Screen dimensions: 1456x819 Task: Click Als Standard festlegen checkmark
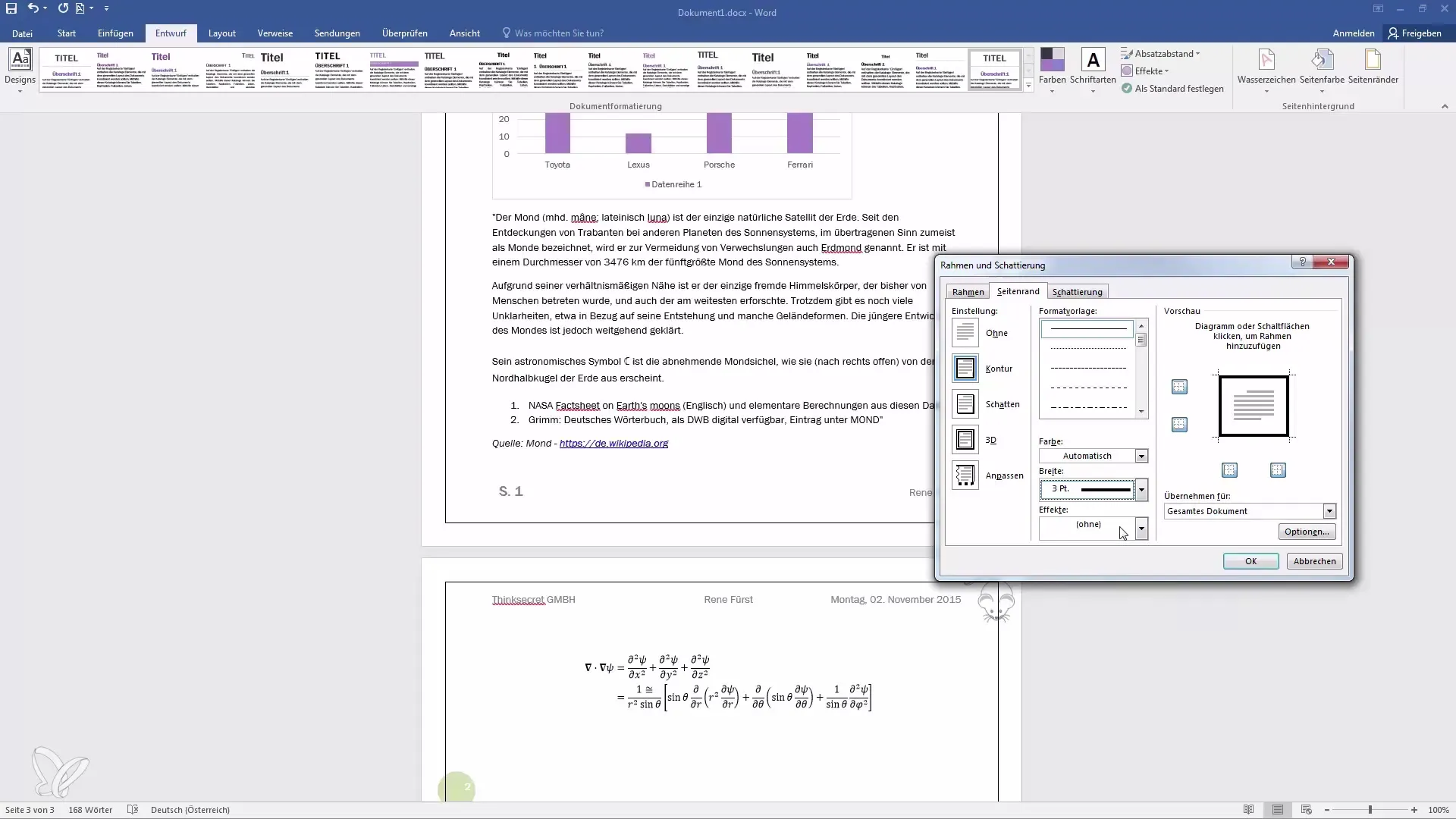1172,89
